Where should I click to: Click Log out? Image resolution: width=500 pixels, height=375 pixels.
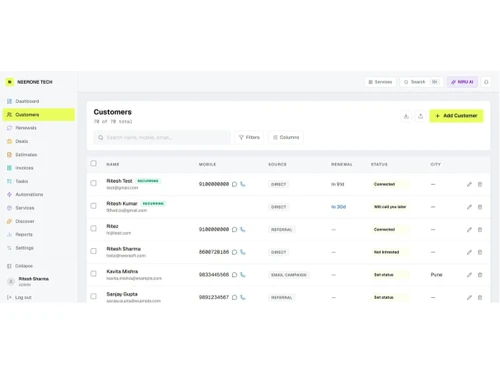pyautogui.click(x=19, y=297)
